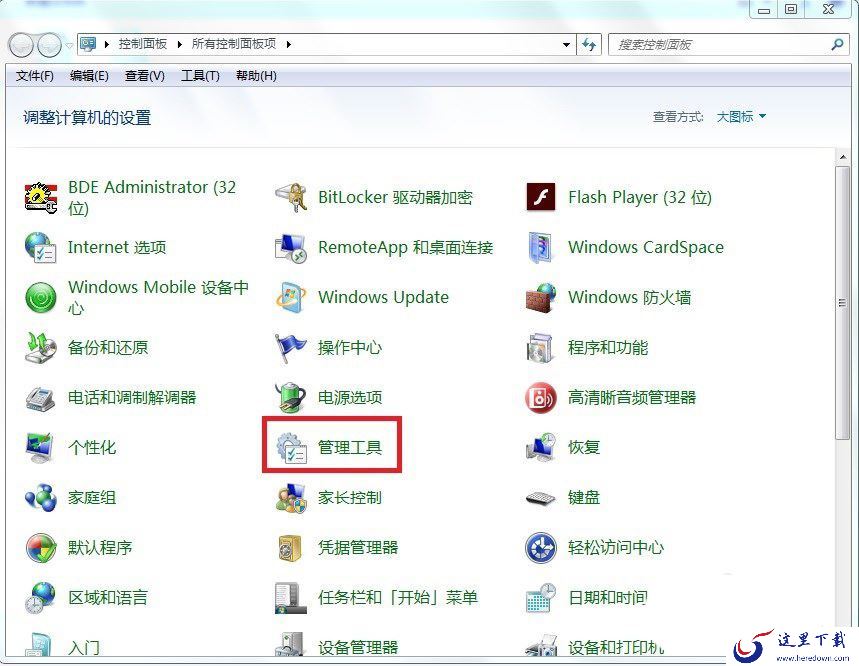Open 操作中心 flag icon
The image size is (859, 666).
click(290, 347)
